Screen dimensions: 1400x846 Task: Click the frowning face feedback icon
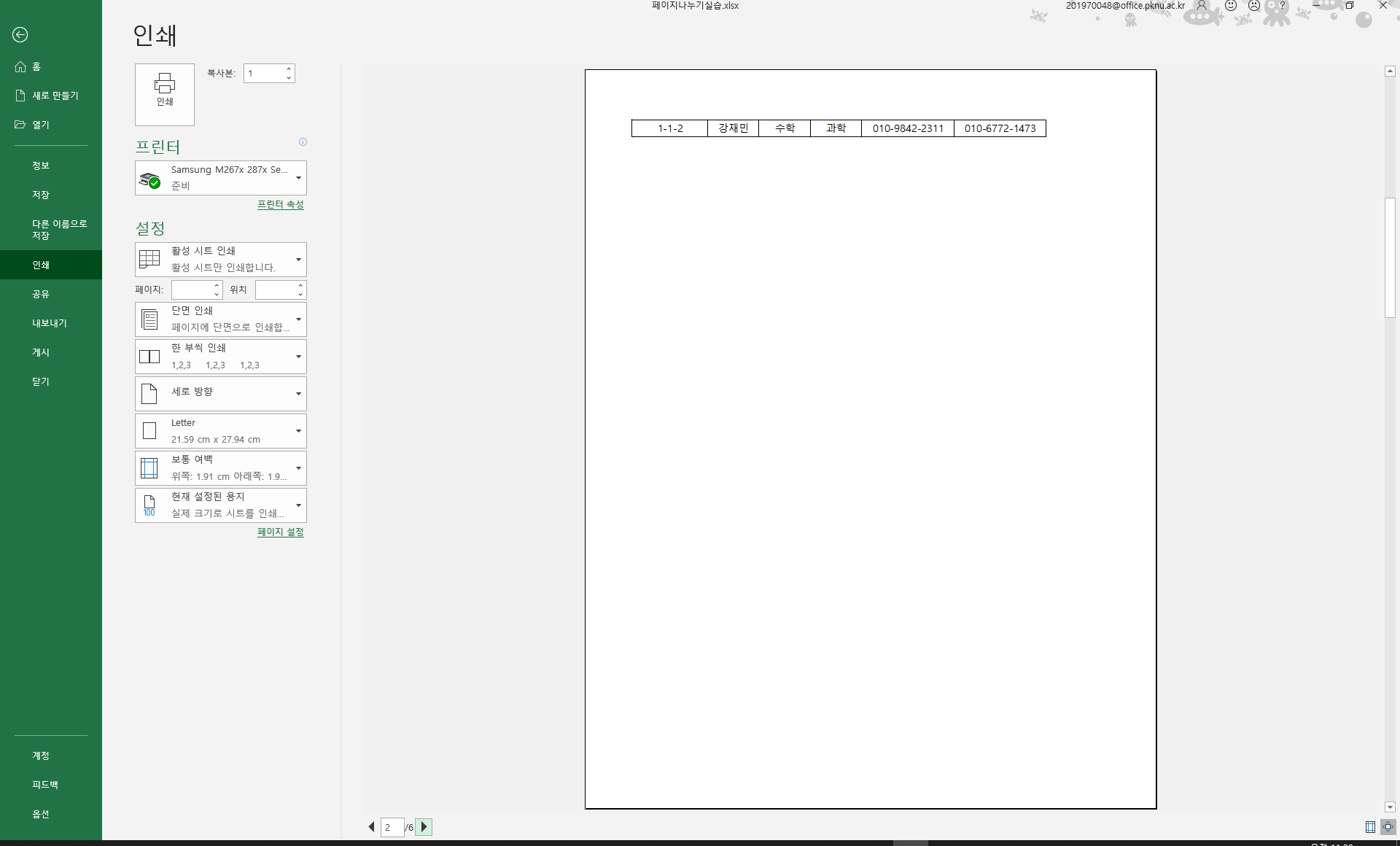[x=1254, y=6]
